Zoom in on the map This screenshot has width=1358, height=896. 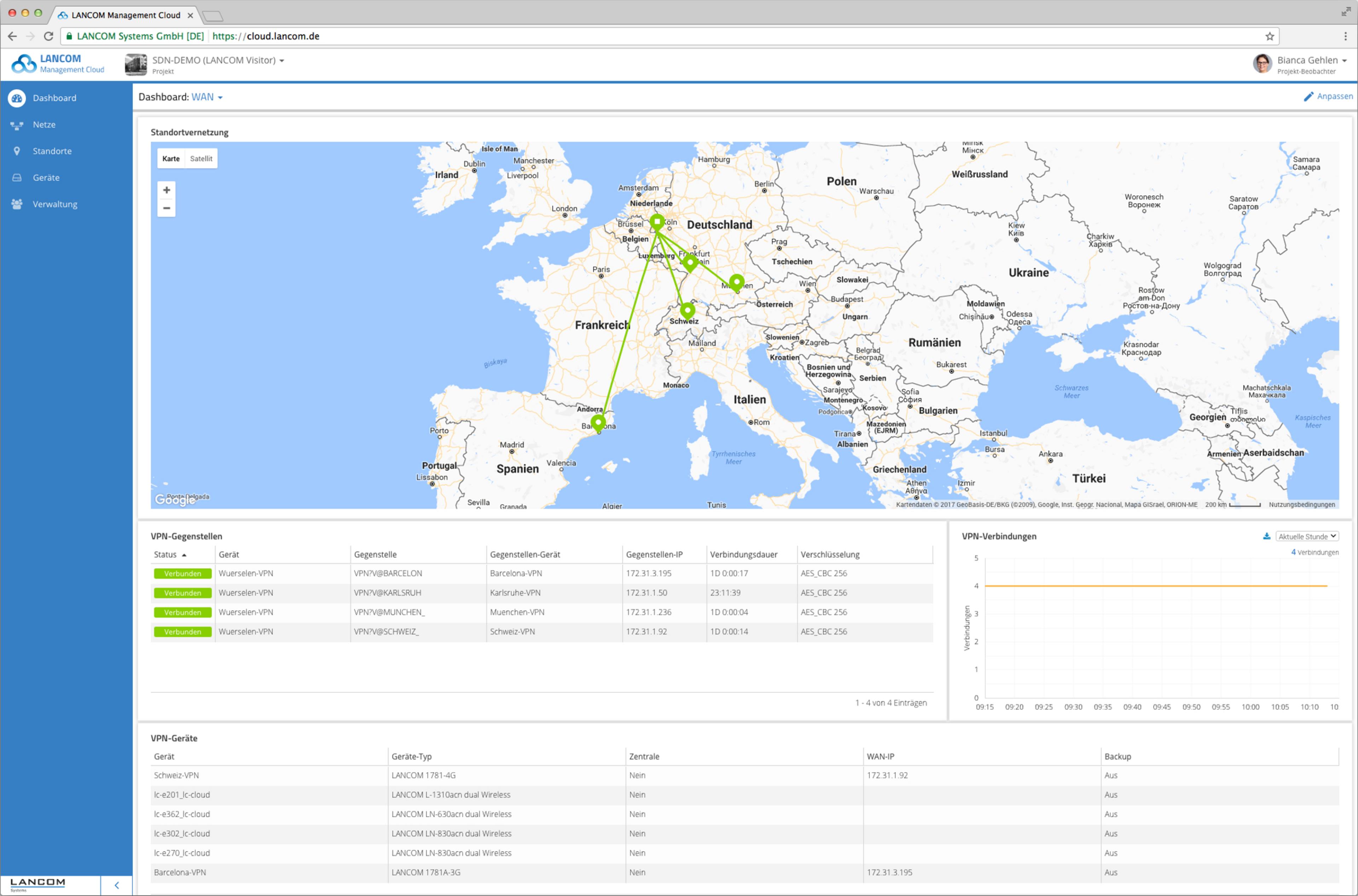(166, 190)
